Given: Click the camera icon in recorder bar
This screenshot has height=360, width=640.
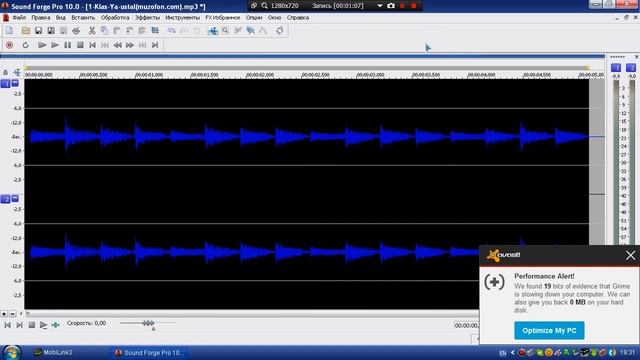Looking at the screenshot, I should pyautogui.click(x=391, y=6).
